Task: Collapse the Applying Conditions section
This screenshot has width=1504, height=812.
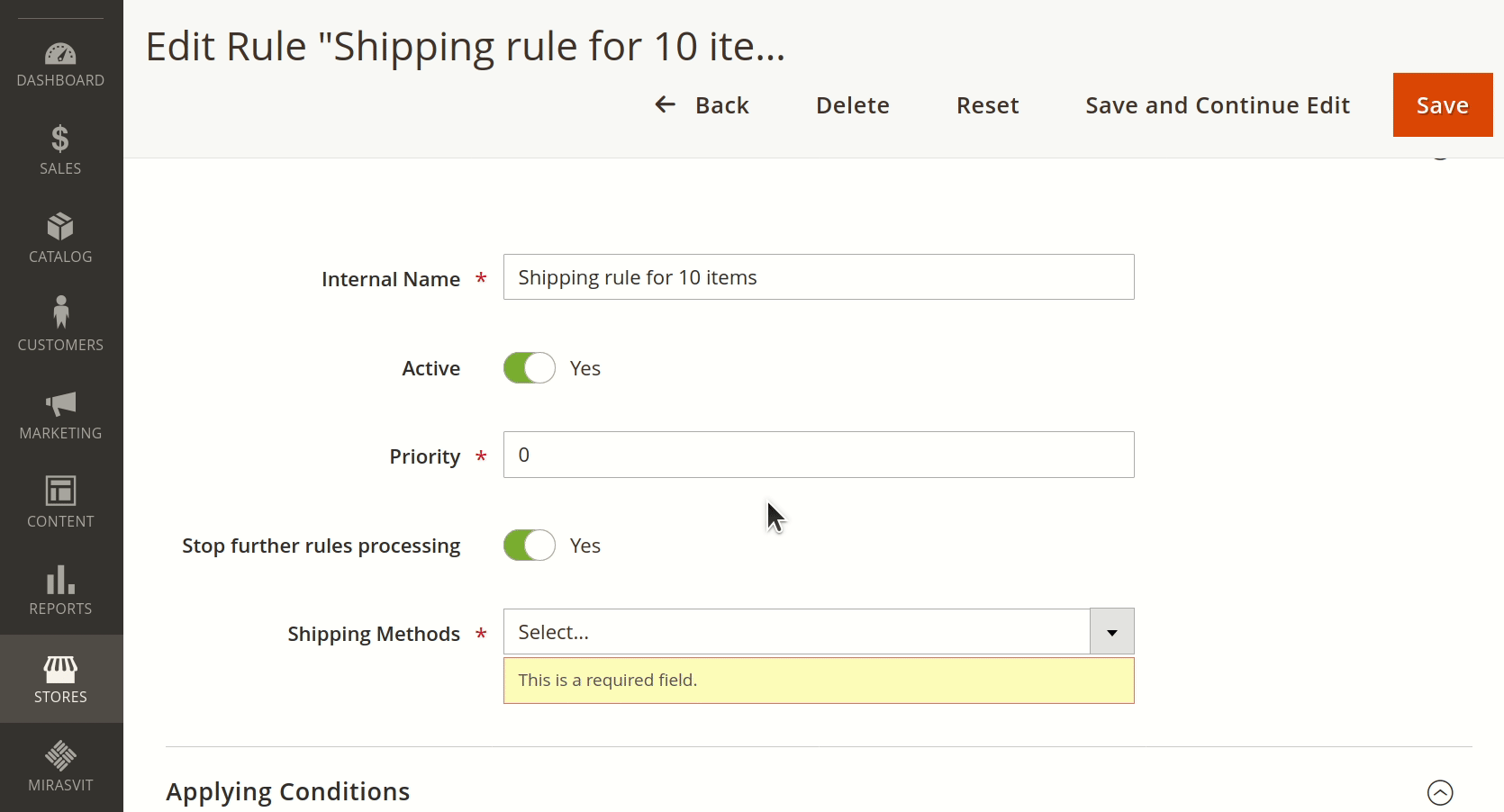Action: pyautogui.click(x=1440, y=792)
